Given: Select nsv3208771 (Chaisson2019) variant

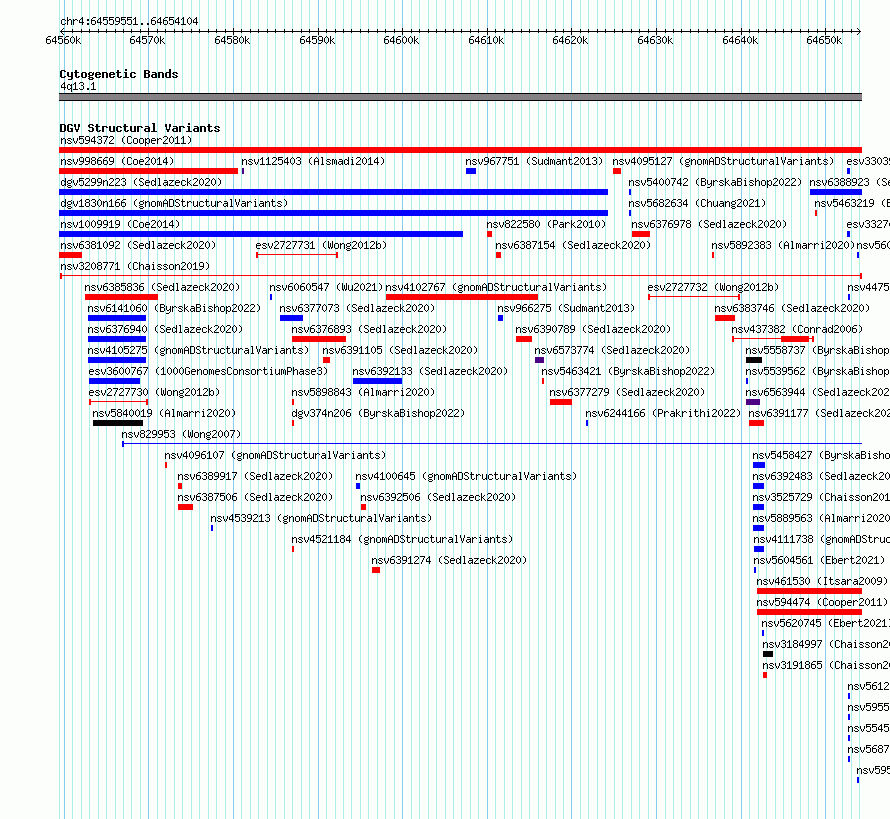Looking at the screenshot, I should tap(135, 266).
